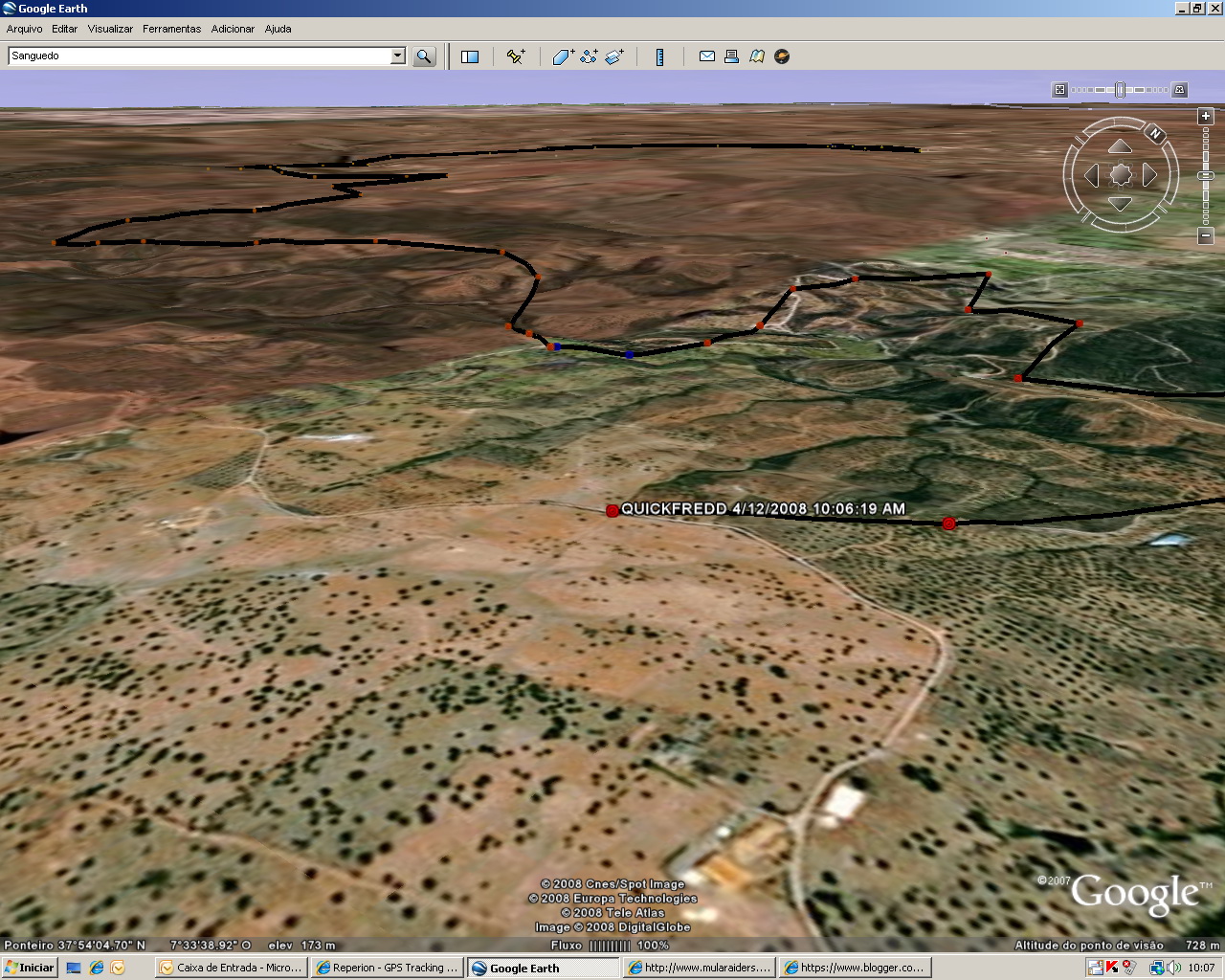Email the view with the envelope icon
Image resolution: width=1225 pixels, height=980 pixels.
pyautogui.click(x=707, y=56)
